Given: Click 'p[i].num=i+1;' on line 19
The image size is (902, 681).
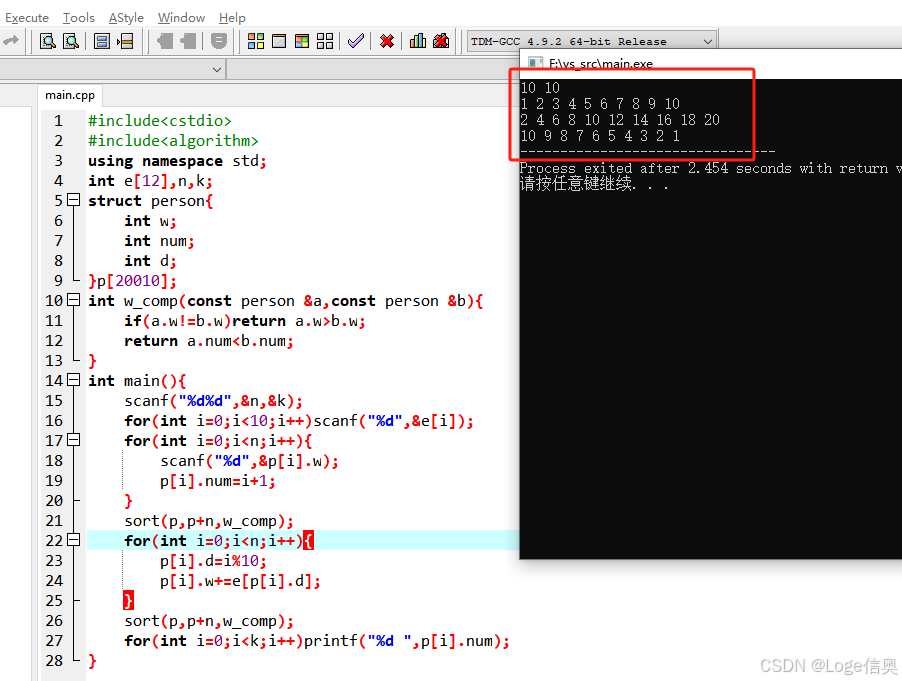Looking at the screenshot, I should [x=218, y=481].
